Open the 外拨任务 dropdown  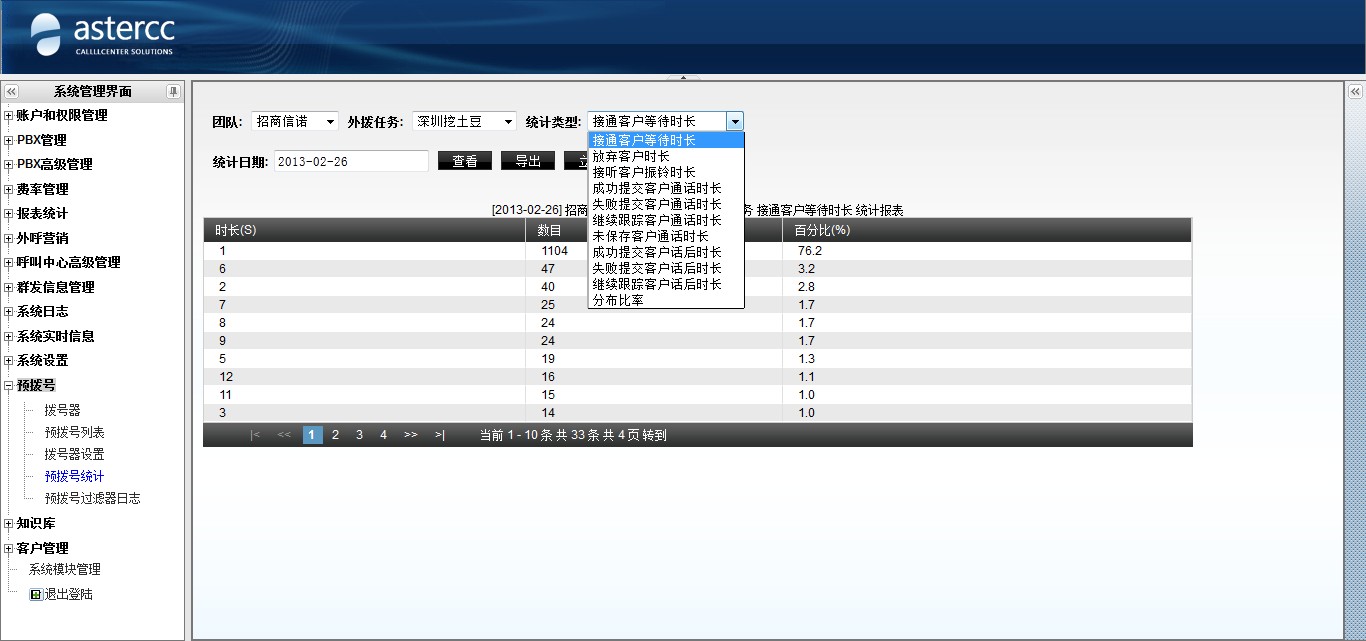[465, 121]
